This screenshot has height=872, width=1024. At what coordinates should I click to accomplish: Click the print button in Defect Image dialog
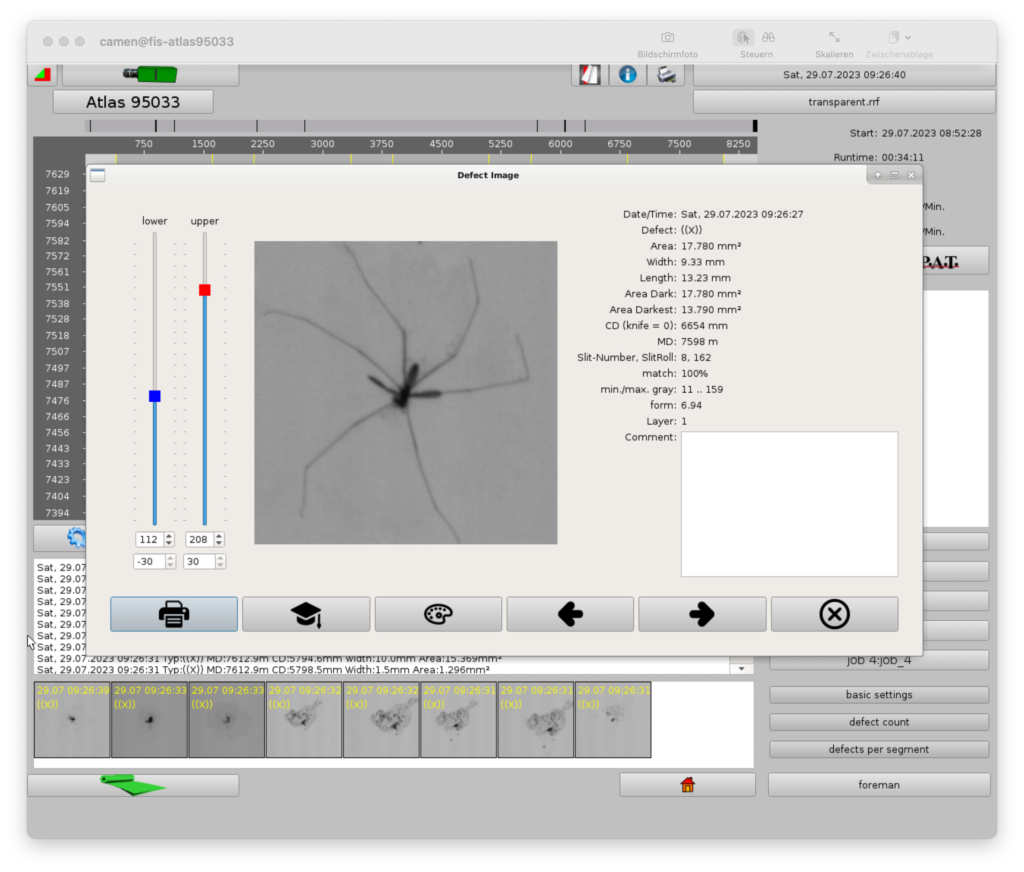pos(174,614)
